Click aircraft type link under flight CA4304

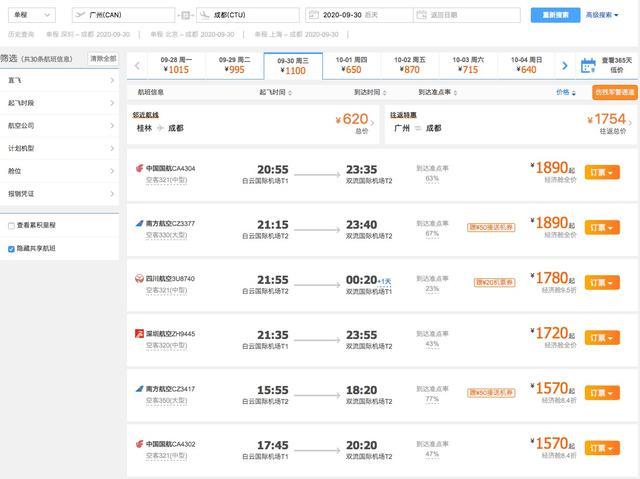(166, 180)
